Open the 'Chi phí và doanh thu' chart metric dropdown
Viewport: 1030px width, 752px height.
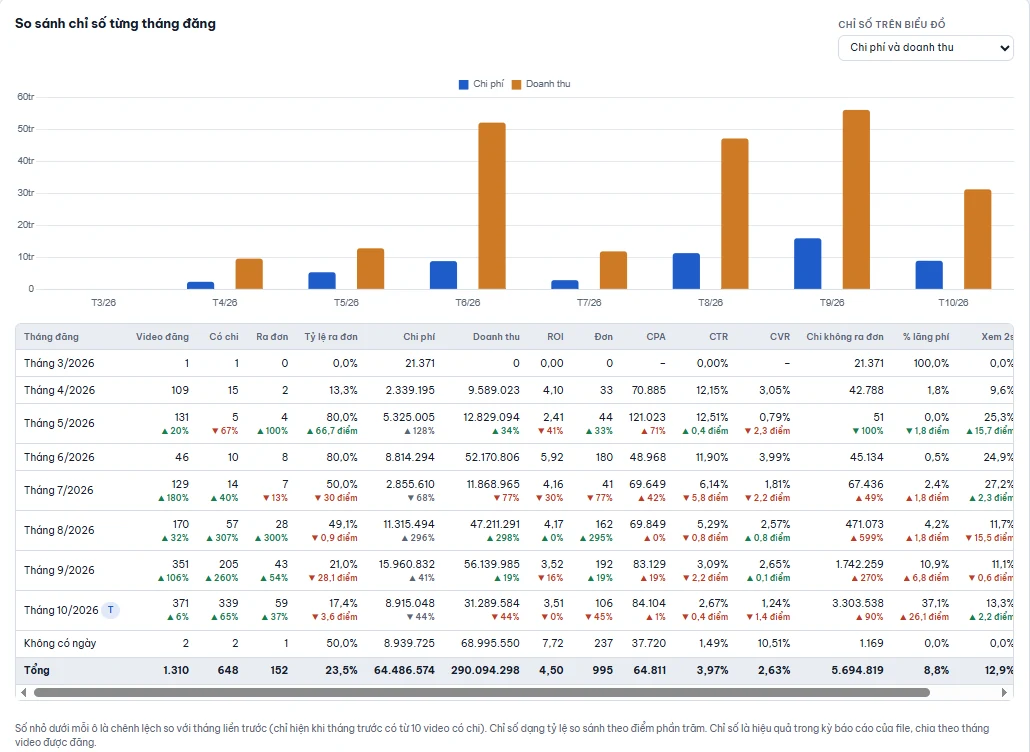tap(925, 48)
